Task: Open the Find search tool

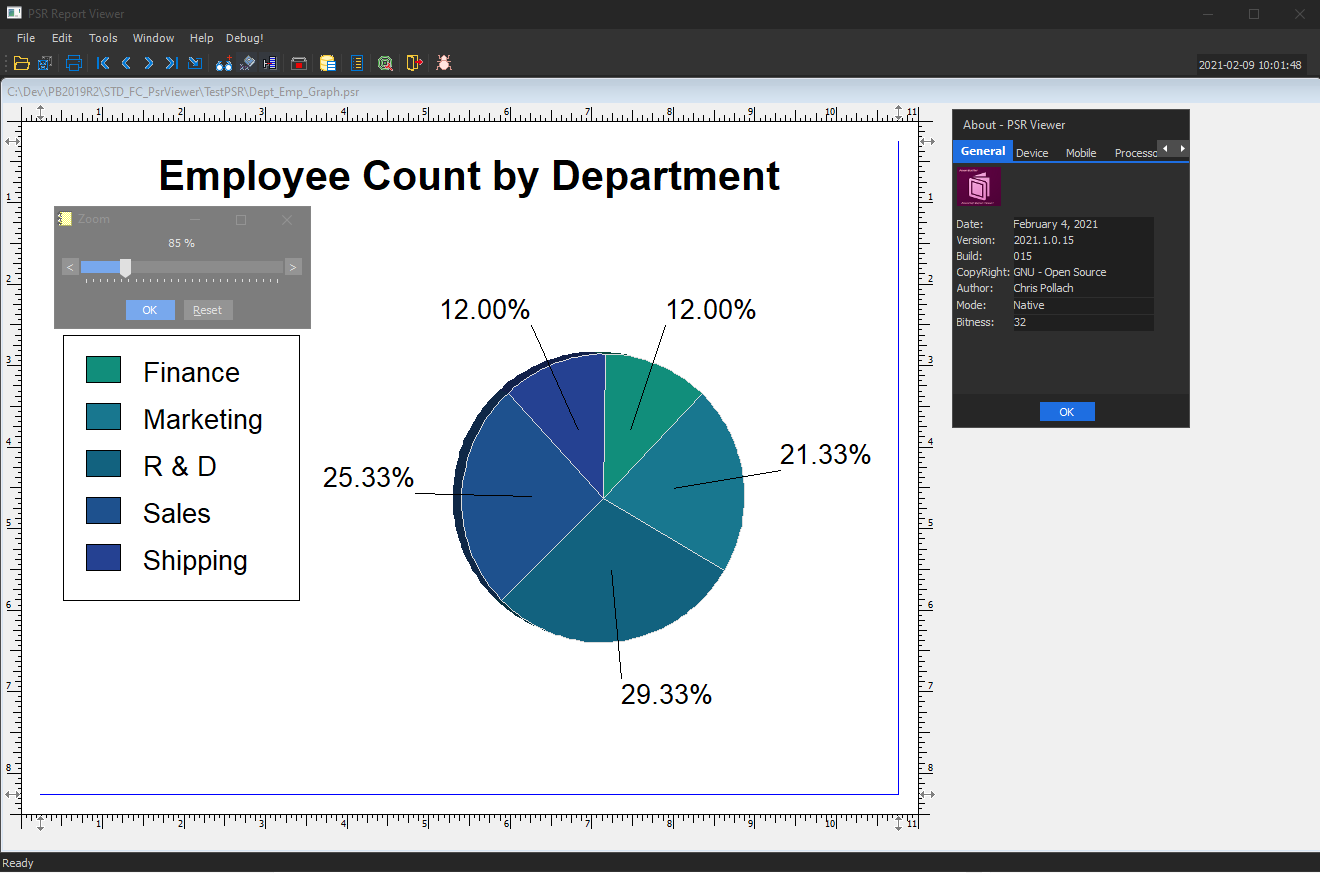Action: tap(223, 63)
